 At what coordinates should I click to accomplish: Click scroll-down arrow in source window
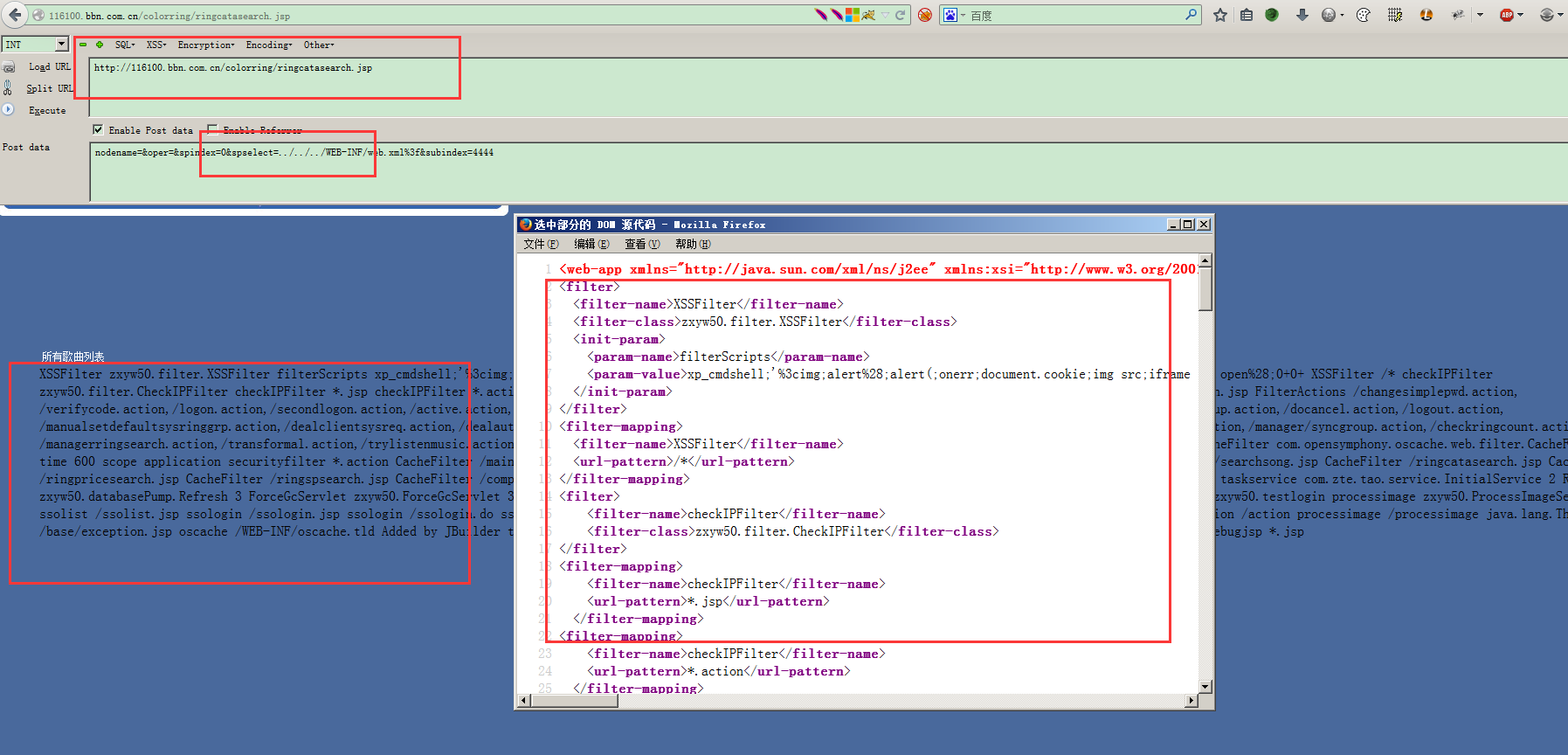(1205, 687)
